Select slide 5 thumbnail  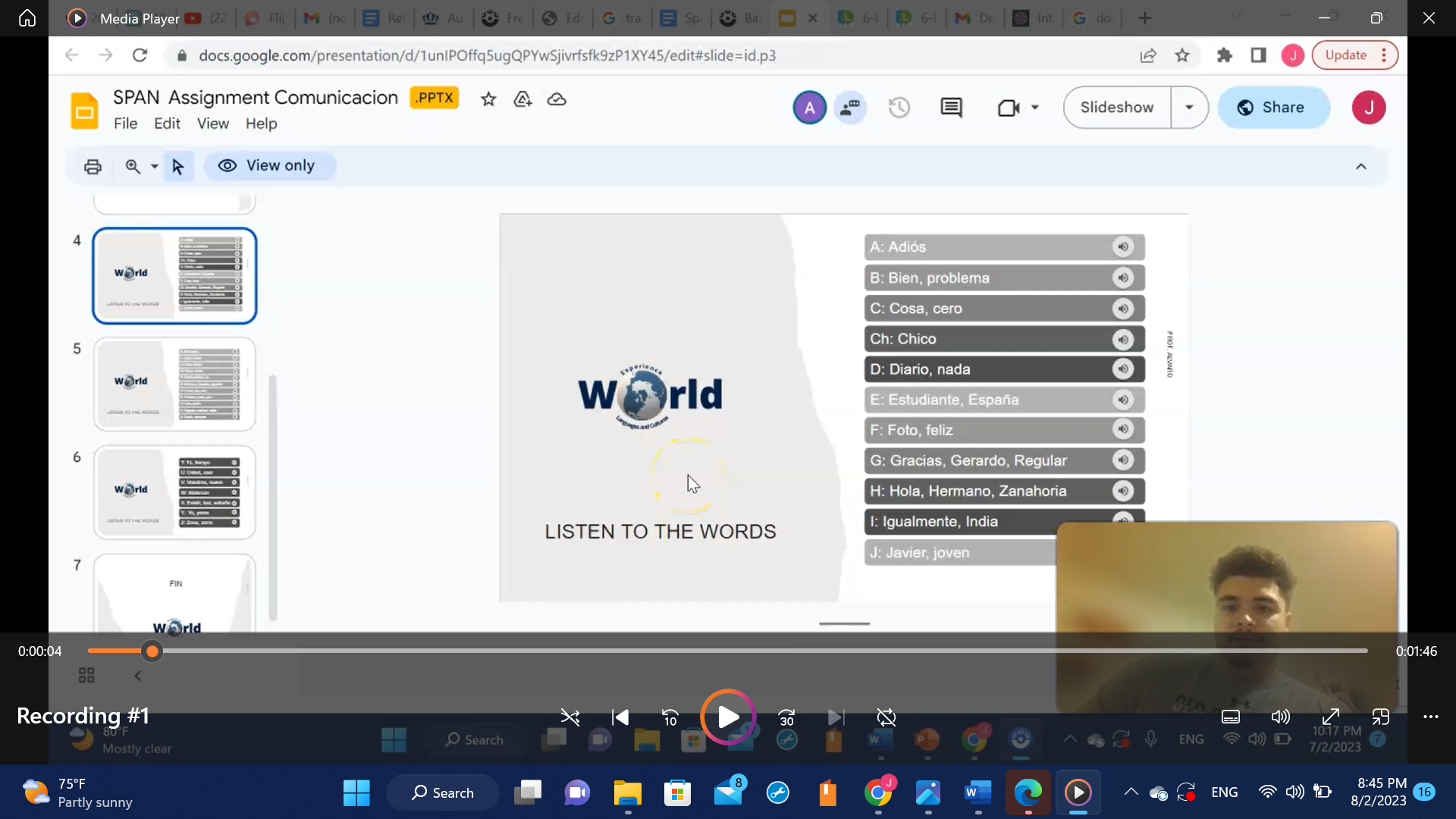[174, 384]
